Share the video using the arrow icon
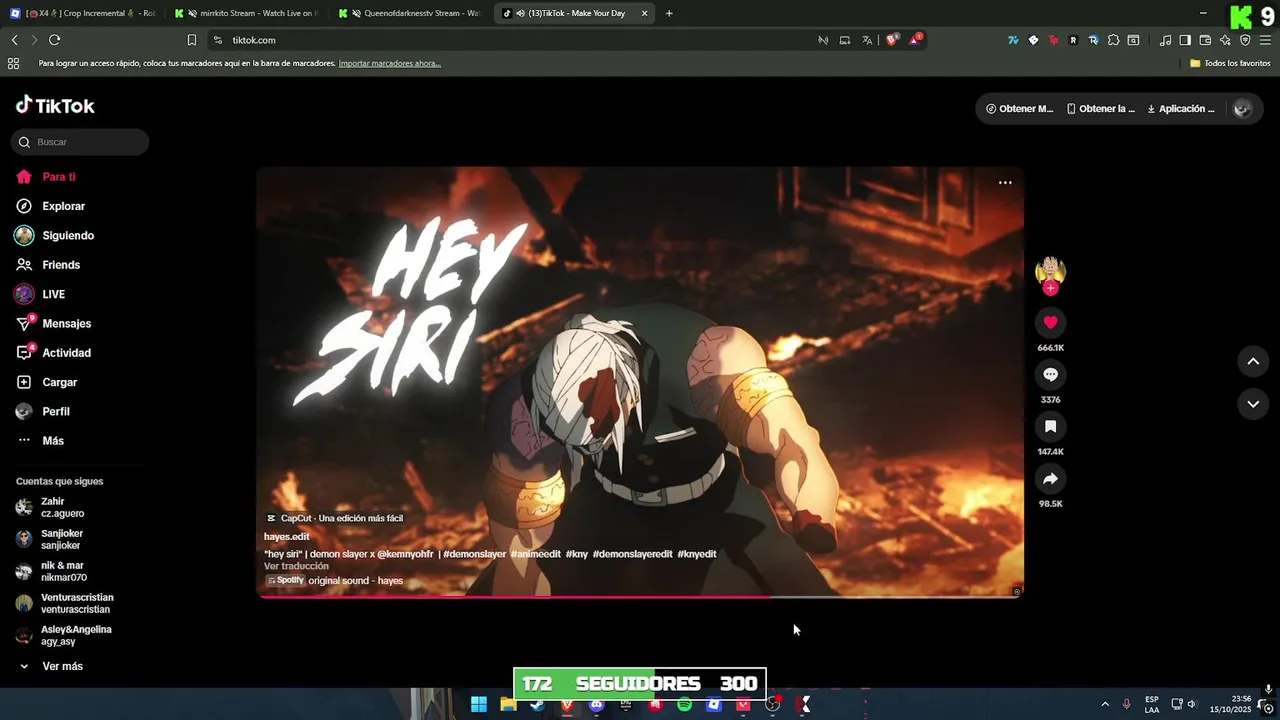This screenshot has height=720, width=1280. pyautogui.click(x=1050, y=479)
